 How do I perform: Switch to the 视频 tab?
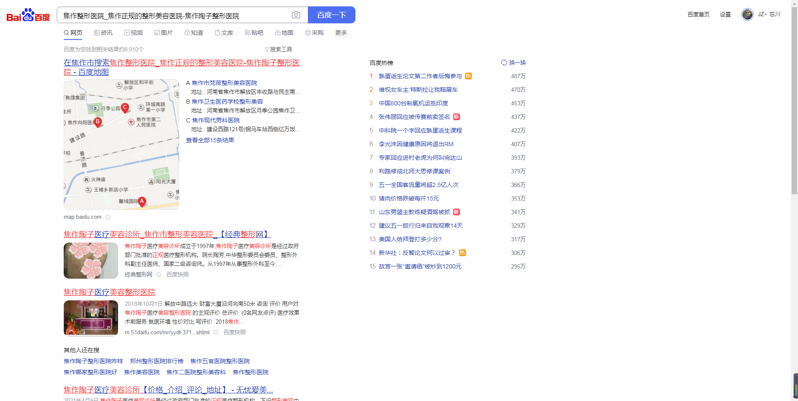pyautogui.click(x=133, y=33)
